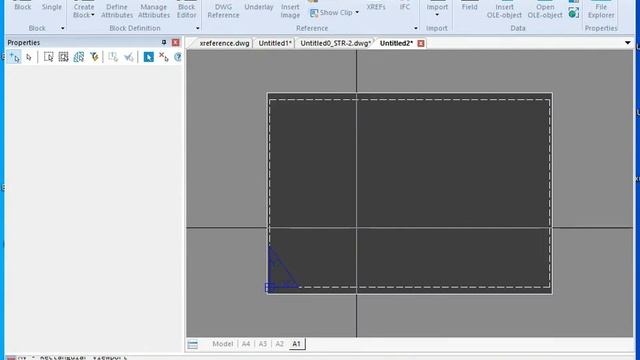Open the A4 layout tab
Screen dimensions: 640x360
tap(246, 344)
